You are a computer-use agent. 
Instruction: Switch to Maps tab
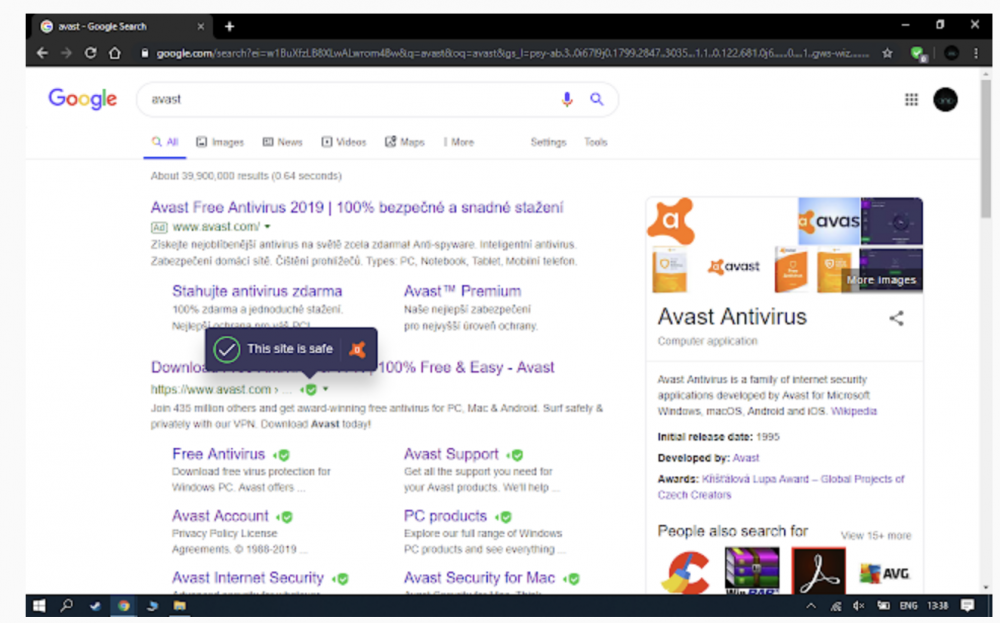point(405,142)
